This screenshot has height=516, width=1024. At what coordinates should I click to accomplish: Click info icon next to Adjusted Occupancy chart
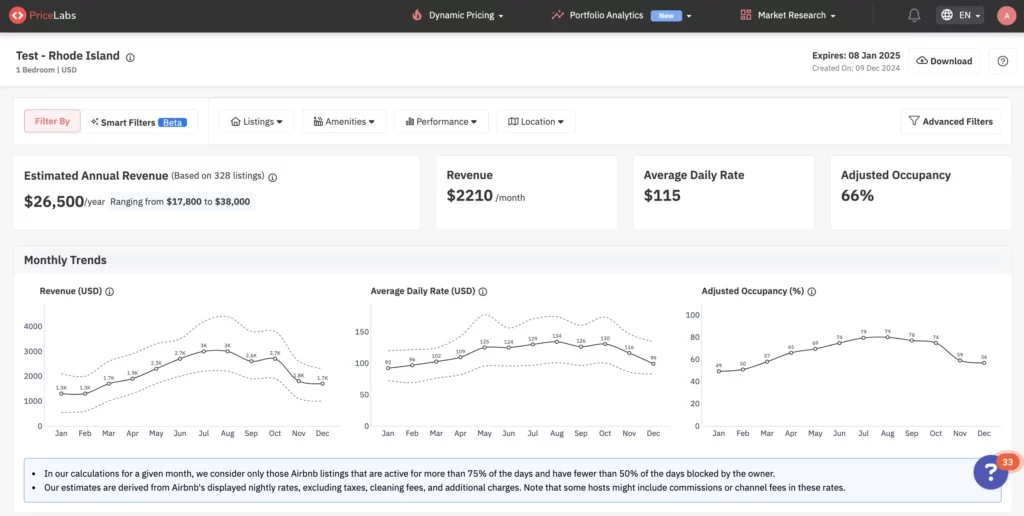pos(812,292)
